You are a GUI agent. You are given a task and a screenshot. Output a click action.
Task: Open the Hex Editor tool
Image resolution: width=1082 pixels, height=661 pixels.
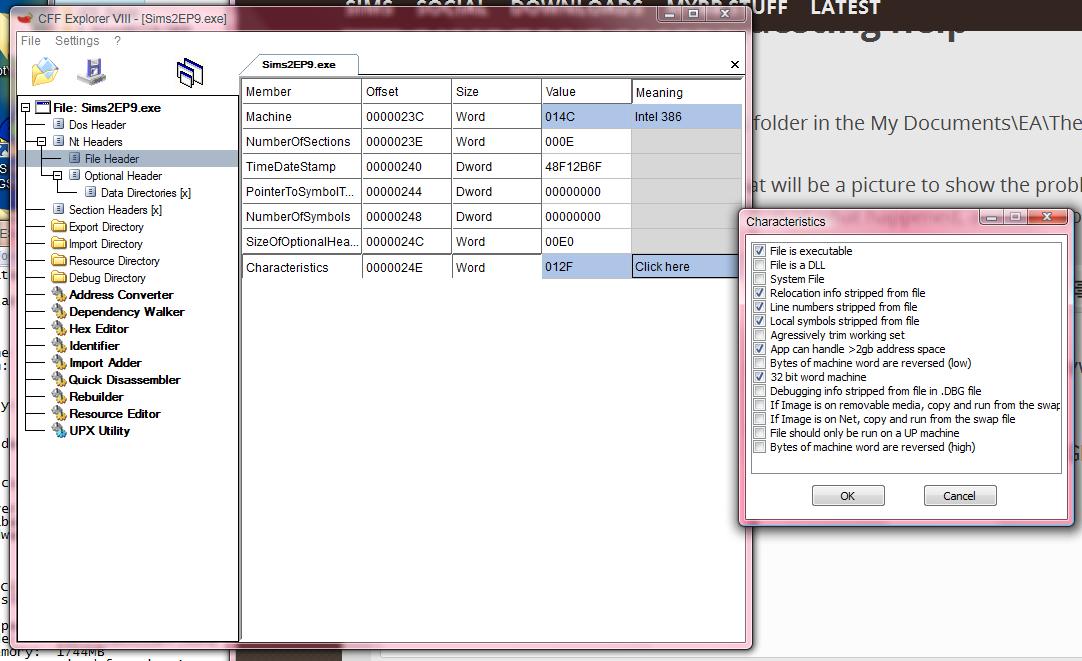pos(98,329)
